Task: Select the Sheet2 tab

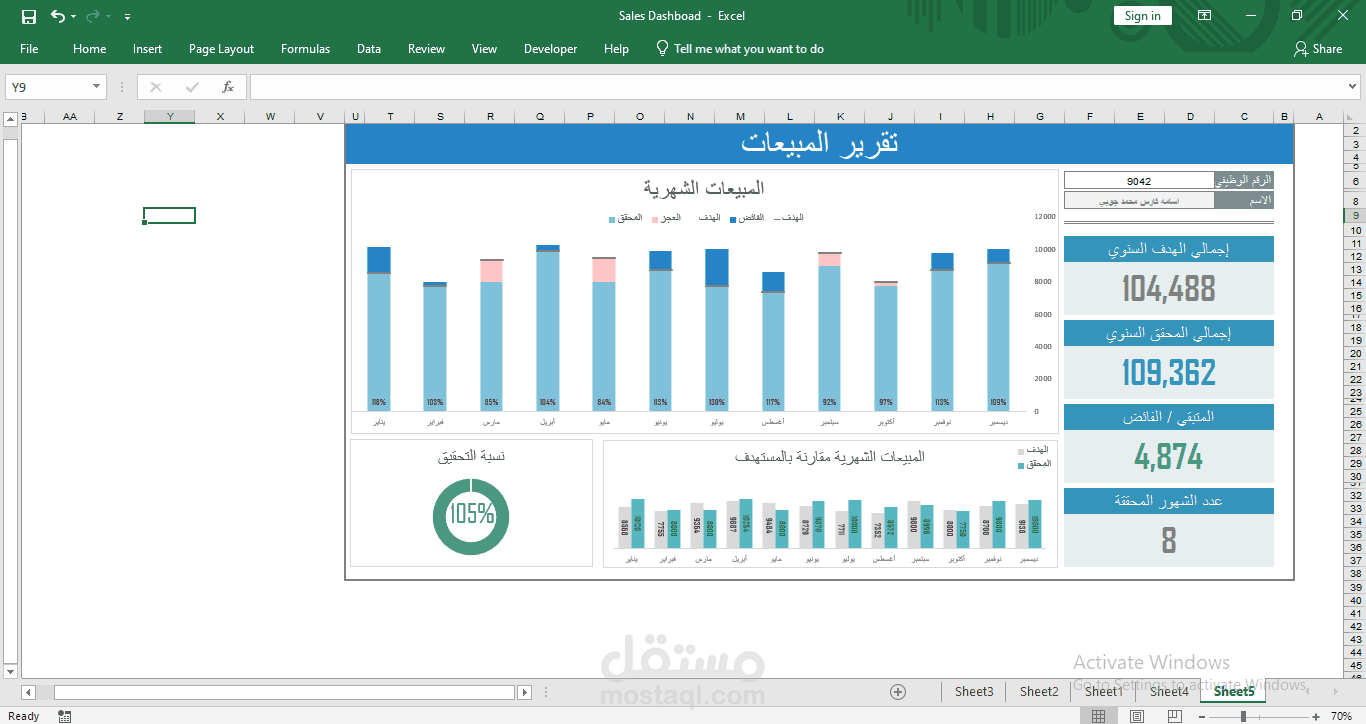Action: 1038,691
